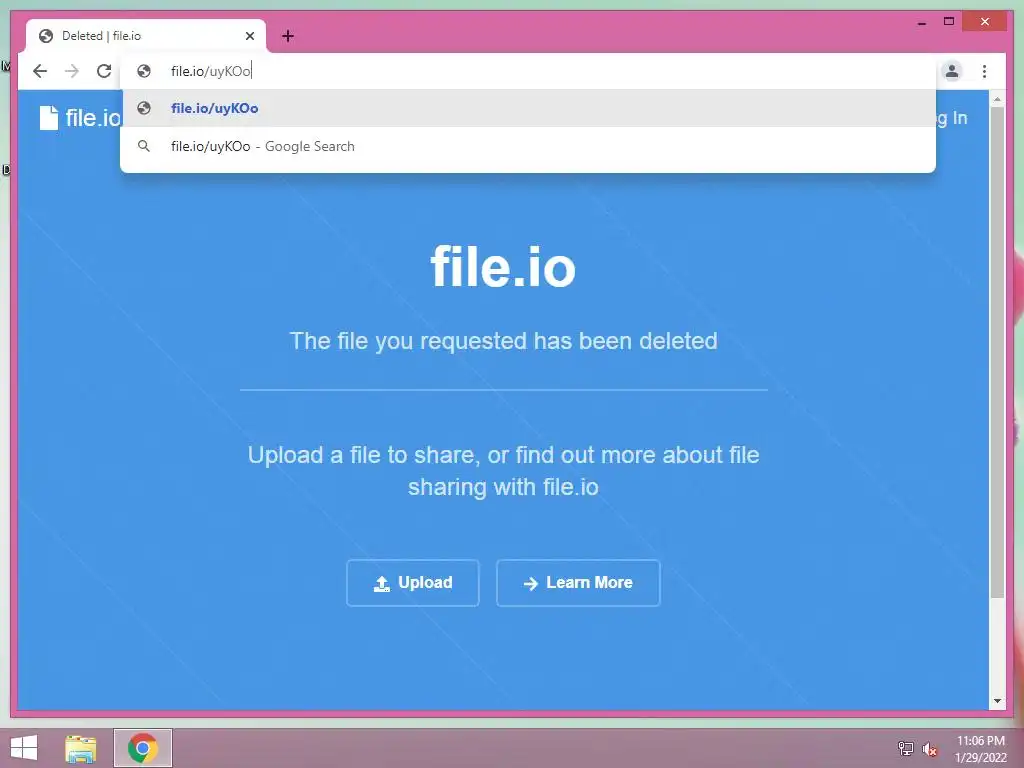Select the 'Deleted | file.io' tab
This screenshot has height=768, width=1024.
pos(146,36)
